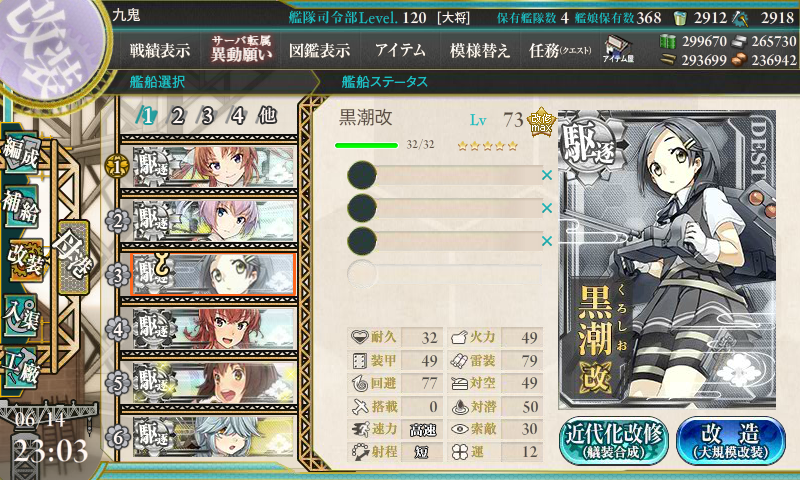This screenshot has height=480, width=800.
Task: Select the flagship ship banner in slot 1
Action: tap(214, 166)
